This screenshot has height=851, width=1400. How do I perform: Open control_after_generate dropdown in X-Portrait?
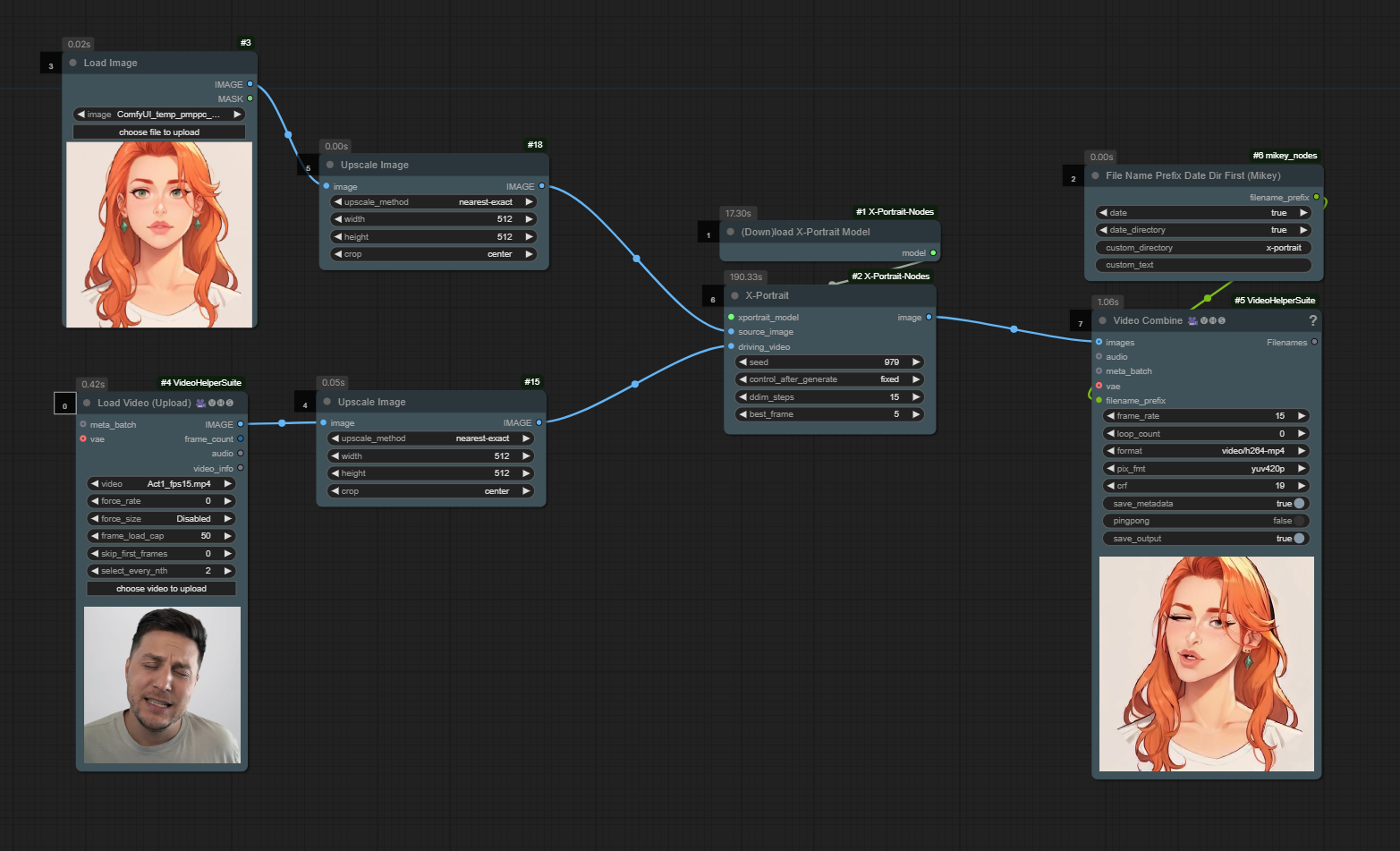829,379
